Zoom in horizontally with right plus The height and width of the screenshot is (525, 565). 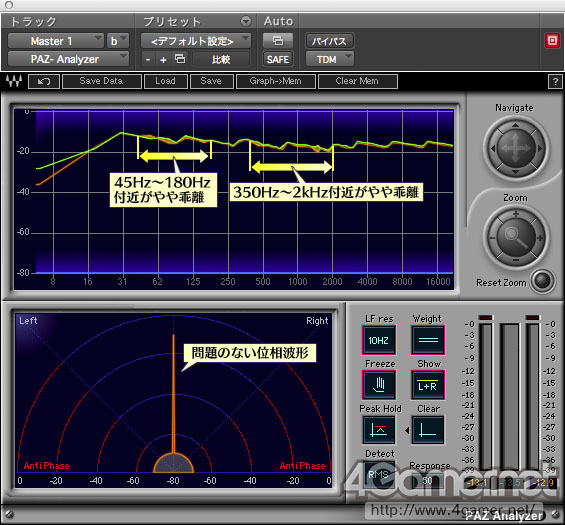[x=540, y=238]
